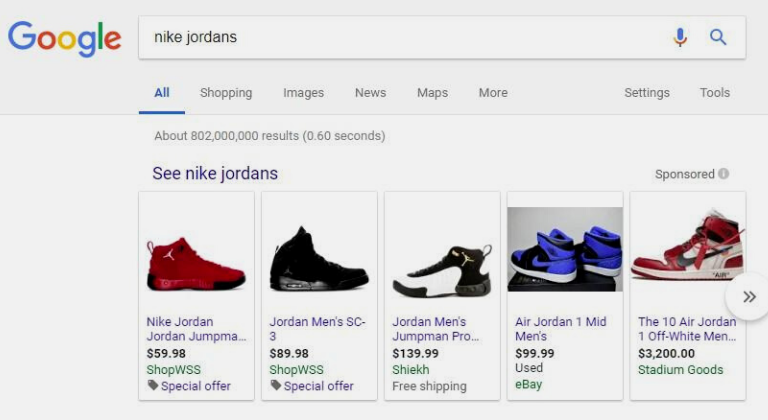Viewport: 768px width, 420px height.
Task: Click the "See nike jordans" heading link
Action: click(x=215, y=174)
